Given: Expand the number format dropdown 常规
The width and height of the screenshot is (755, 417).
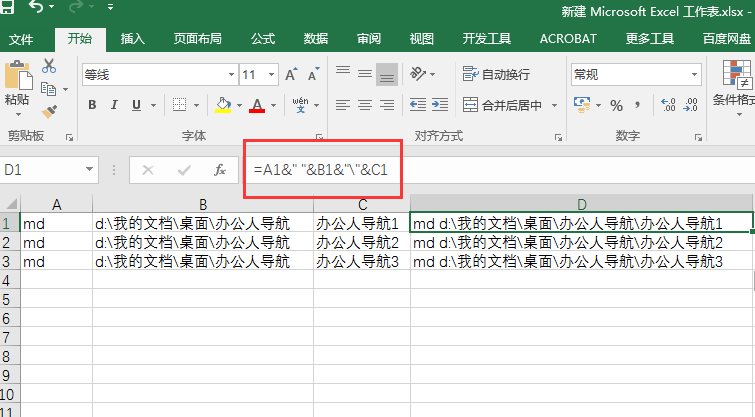Looking at the screenshot, I should (x=694, y=75).
